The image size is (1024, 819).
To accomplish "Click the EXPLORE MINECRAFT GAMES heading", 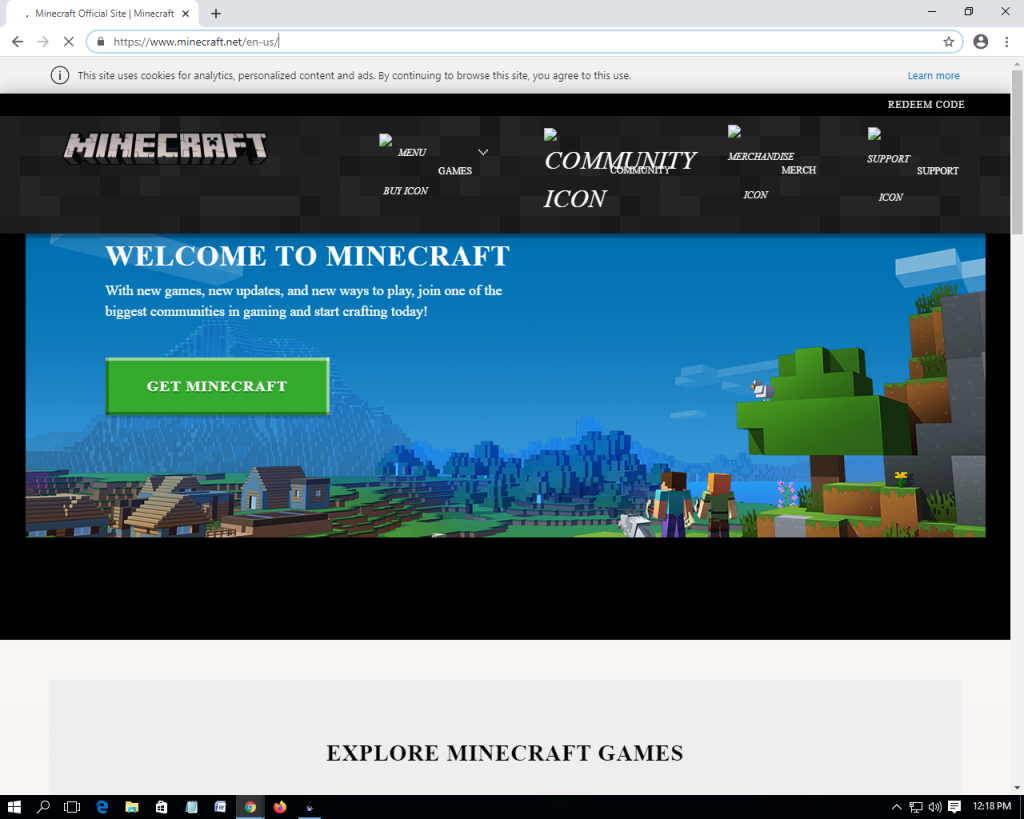I will point(505,753).
